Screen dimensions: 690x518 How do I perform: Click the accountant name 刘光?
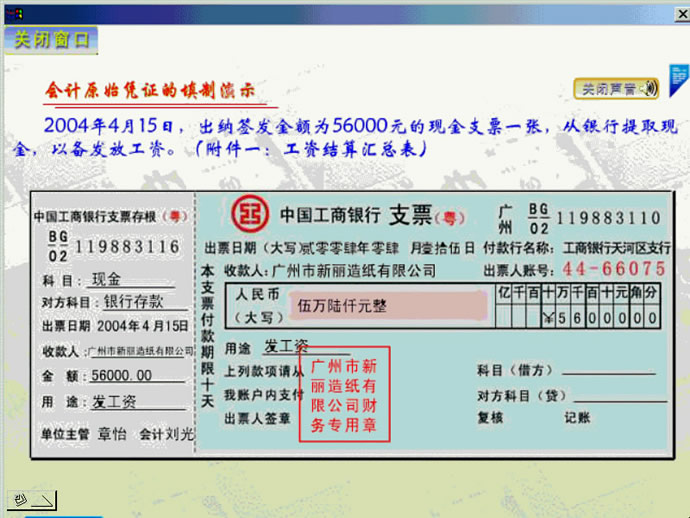point(180,434)
